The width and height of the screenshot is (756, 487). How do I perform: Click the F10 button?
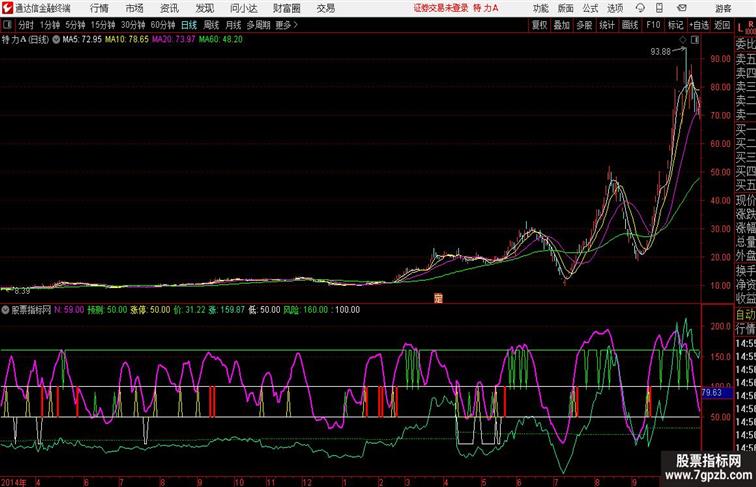(x=653, y=25)
